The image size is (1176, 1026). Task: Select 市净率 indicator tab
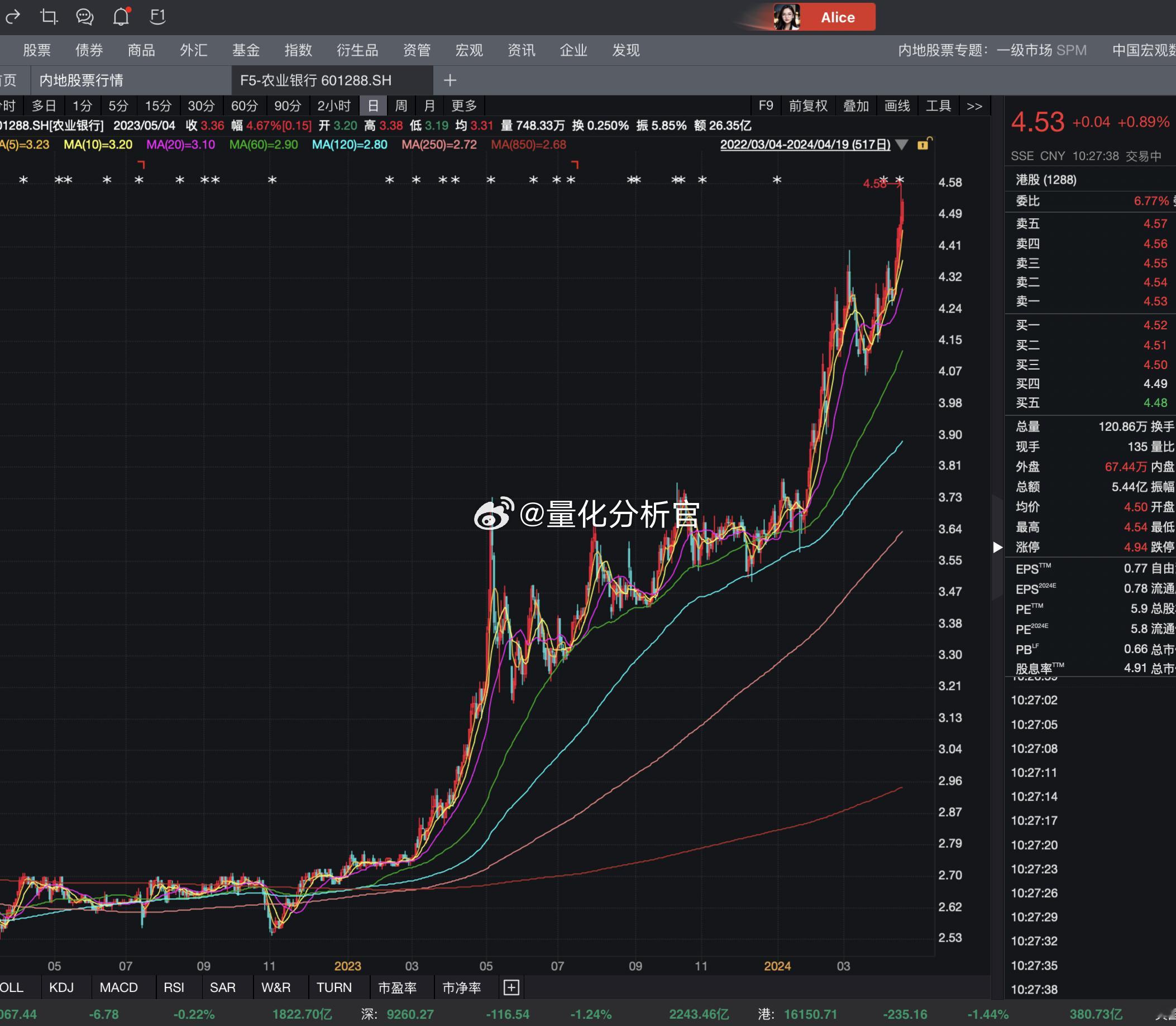coord(462,987)
